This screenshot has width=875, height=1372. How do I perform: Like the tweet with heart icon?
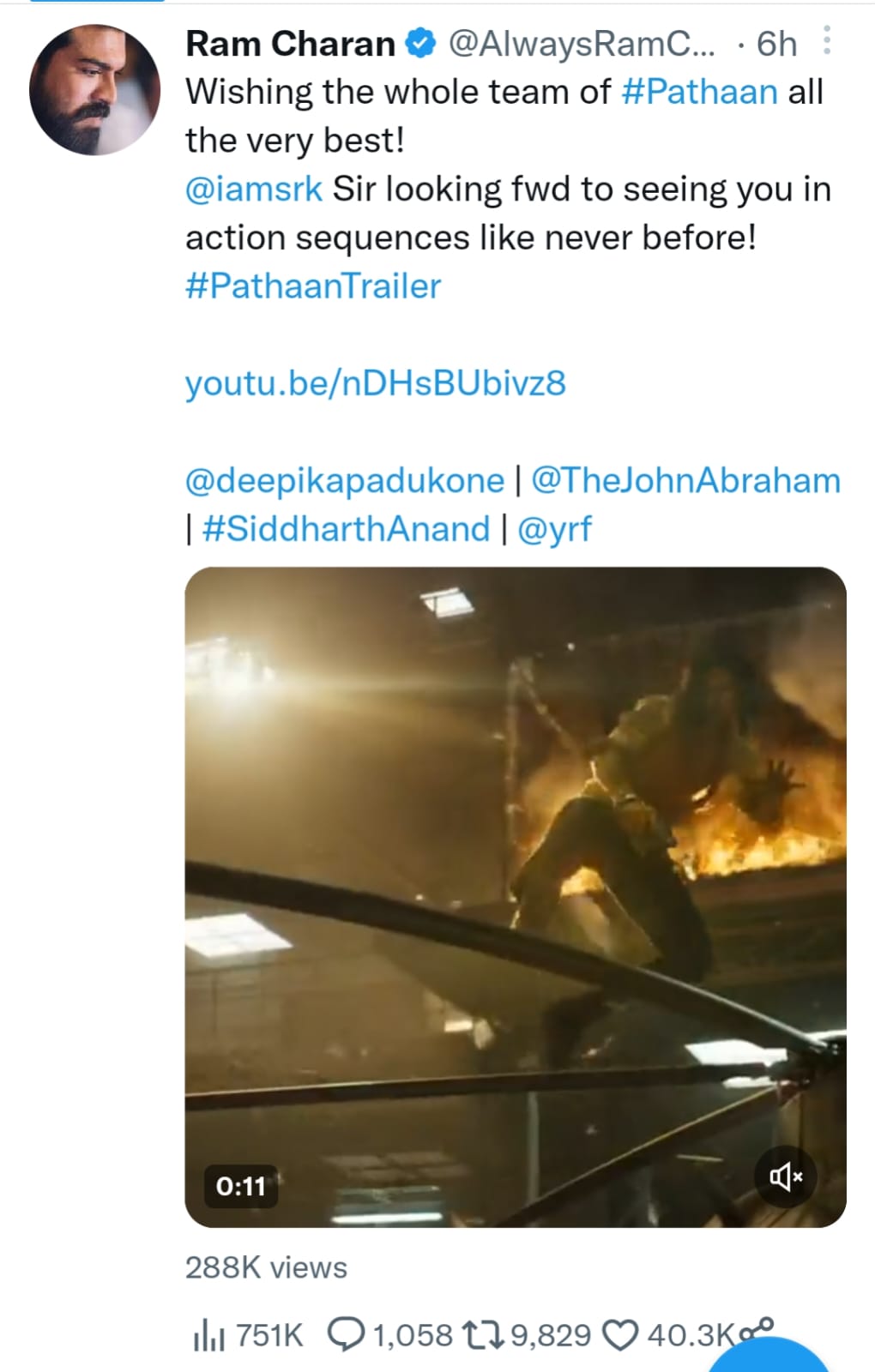(620, 1334)
